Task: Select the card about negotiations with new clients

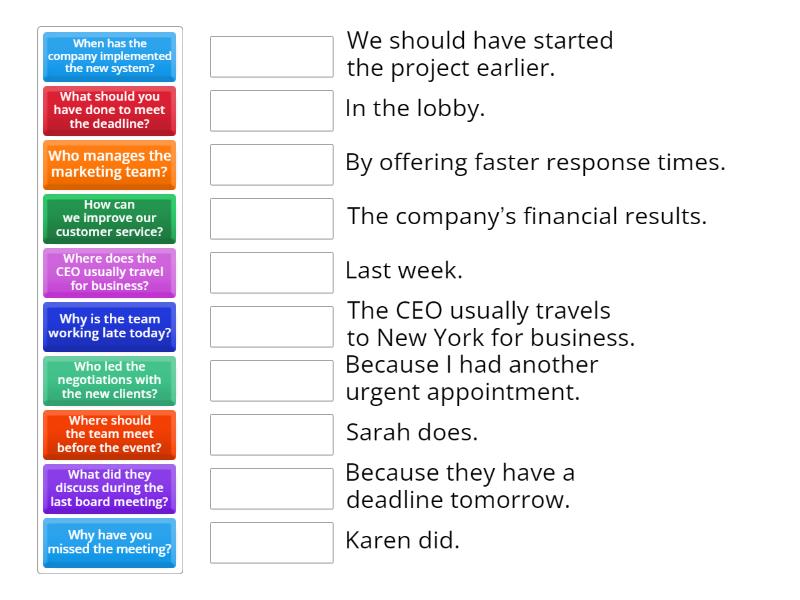Action: tap(109, 380)
